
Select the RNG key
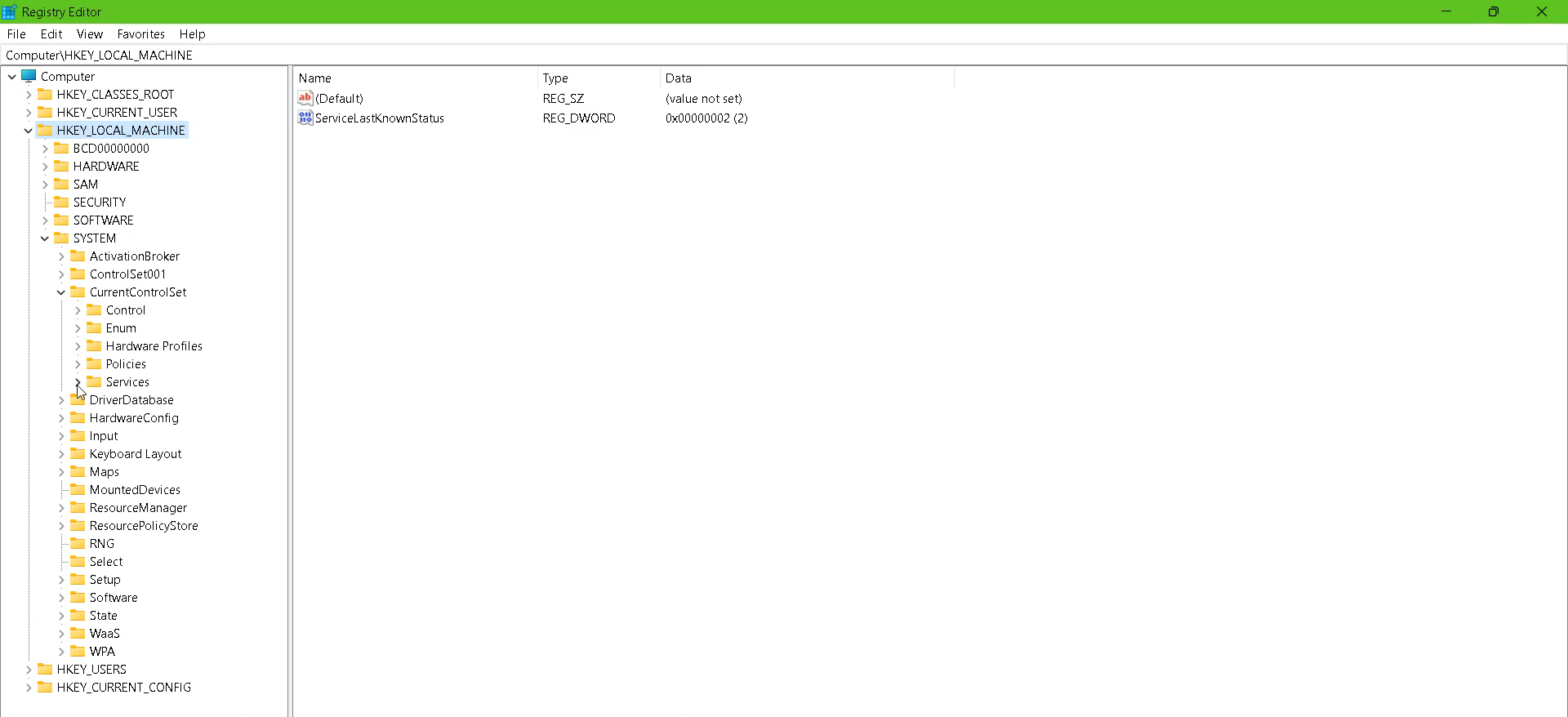click(x=102, y=544)
